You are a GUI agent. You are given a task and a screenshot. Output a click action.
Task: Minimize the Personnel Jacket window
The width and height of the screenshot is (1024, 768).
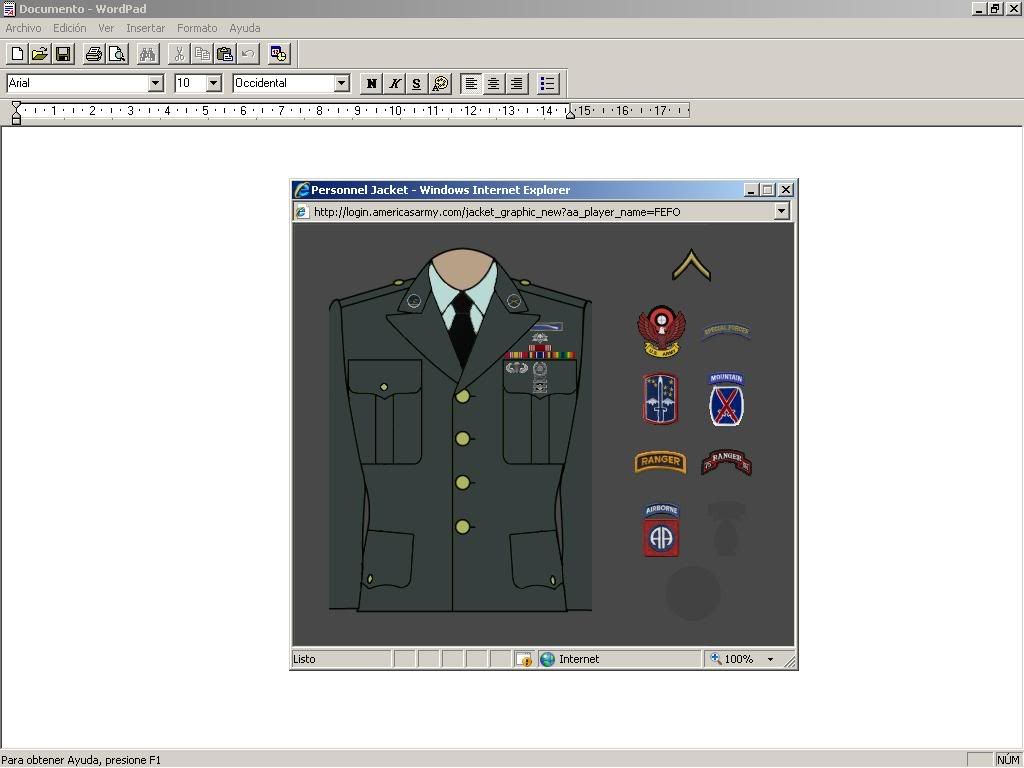pyautogui.click(x=750, y=190)
